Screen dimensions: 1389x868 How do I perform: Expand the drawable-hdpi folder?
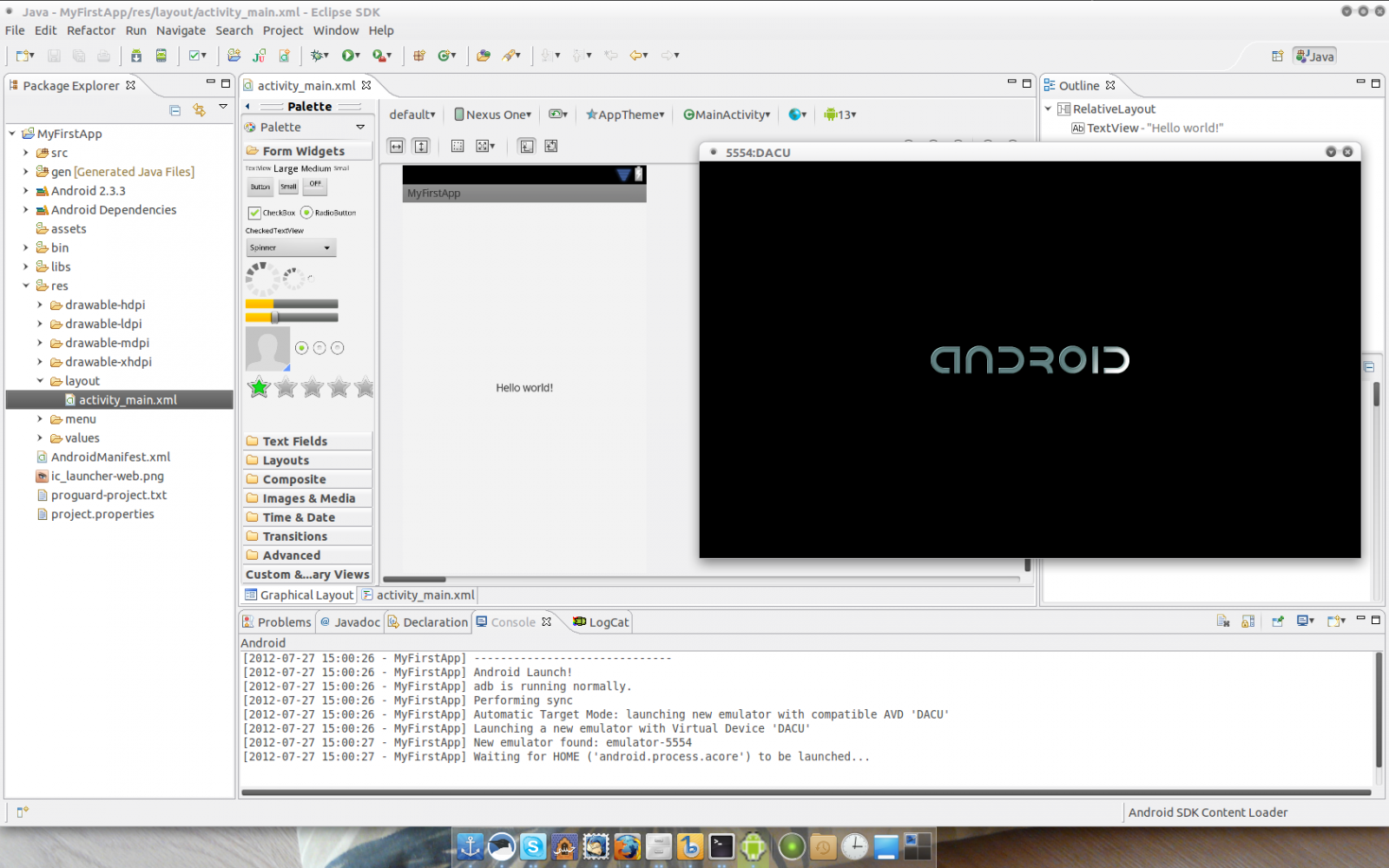40,305
